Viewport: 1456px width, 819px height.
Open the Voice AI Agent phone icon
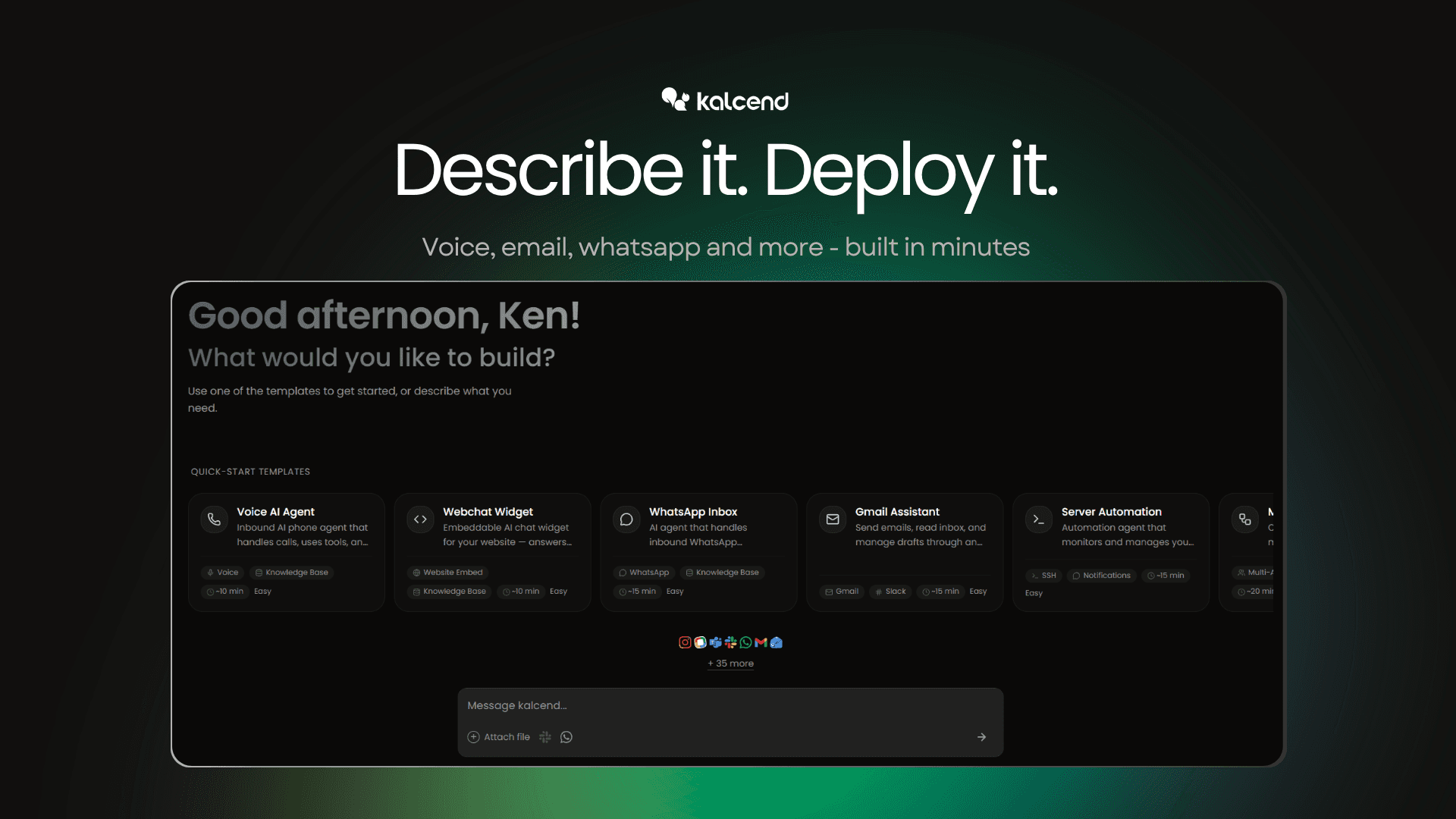pyautogui.click(x=215, y=519)
